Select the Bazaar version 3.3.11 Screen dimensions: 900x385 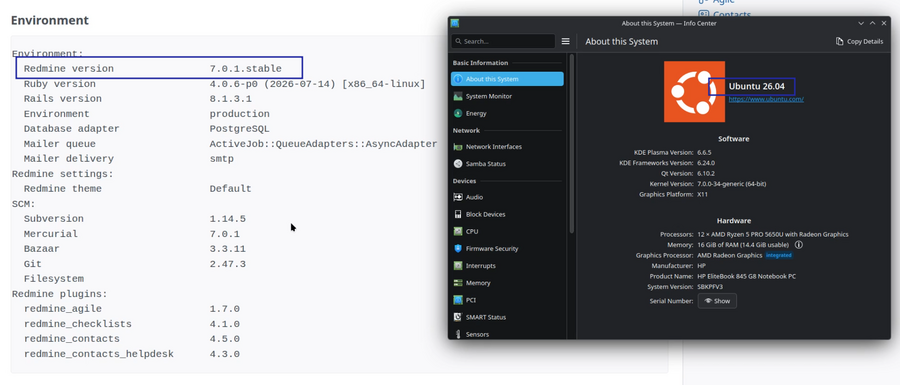(228, 249)
